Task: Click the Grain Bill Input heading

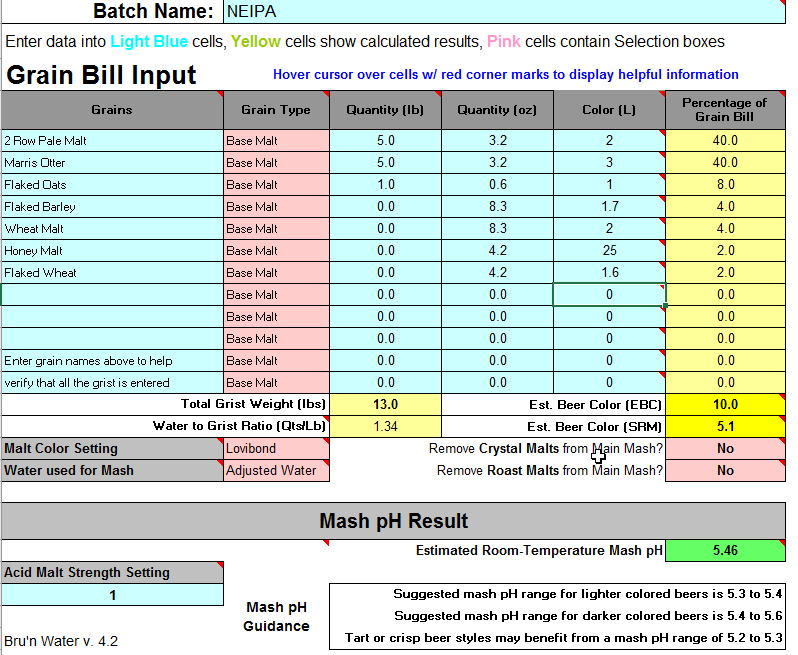Action: click(101, 75)
